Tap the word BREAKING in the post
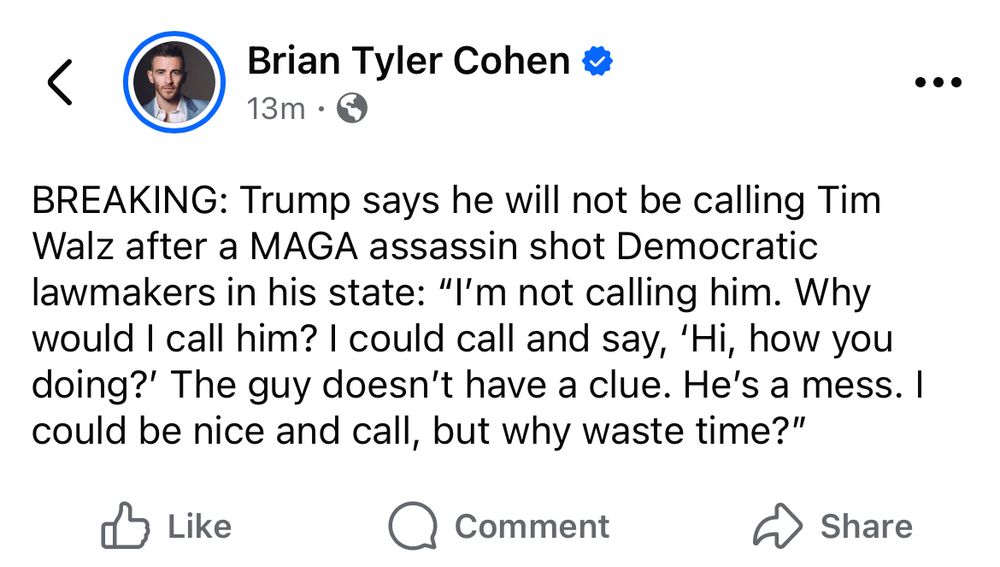This screenshot has height=567, width=1000. click(124, 200)
